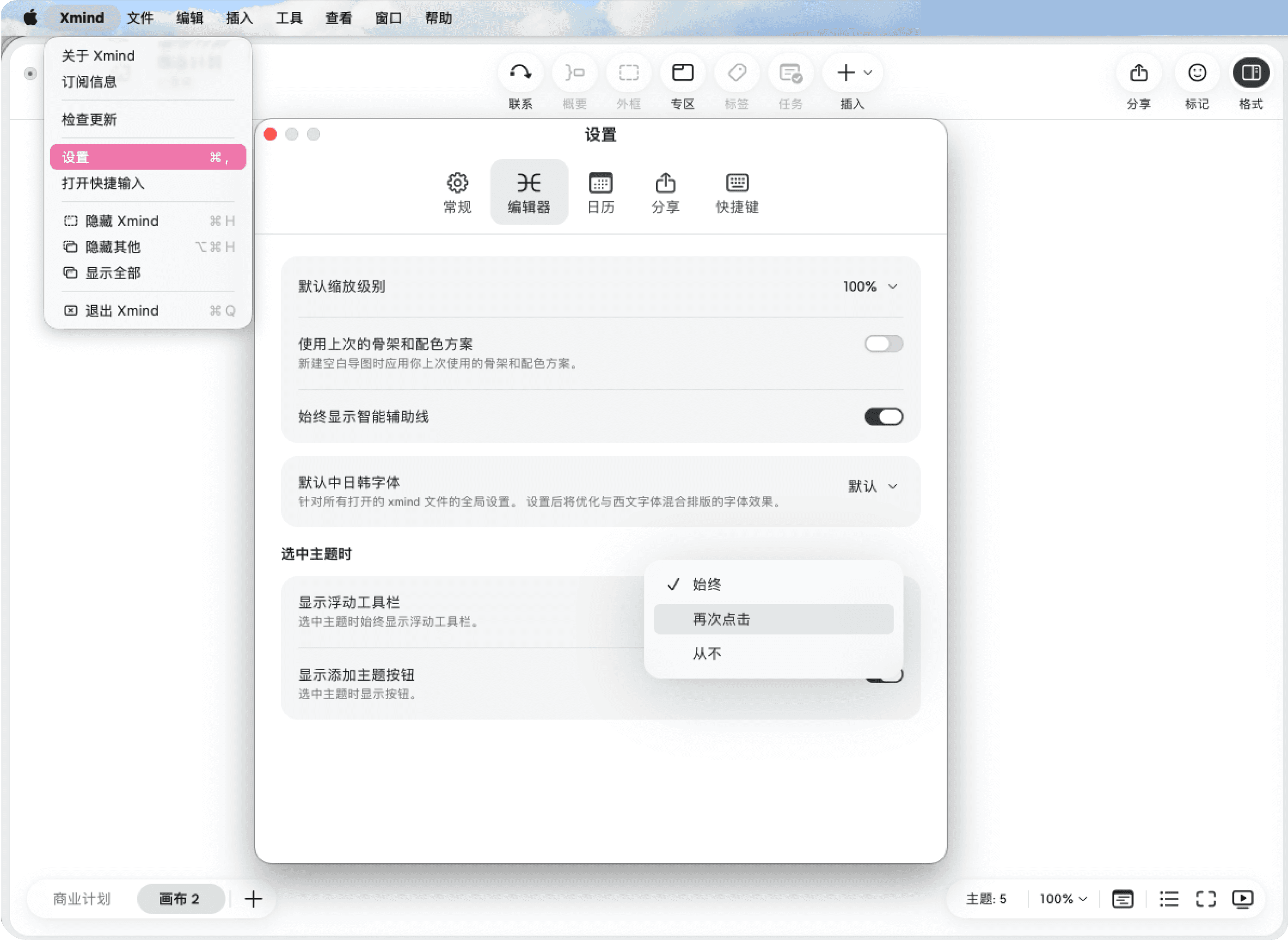
Task: Click 设置 highlighted menu entry
Action: point(148,157)
